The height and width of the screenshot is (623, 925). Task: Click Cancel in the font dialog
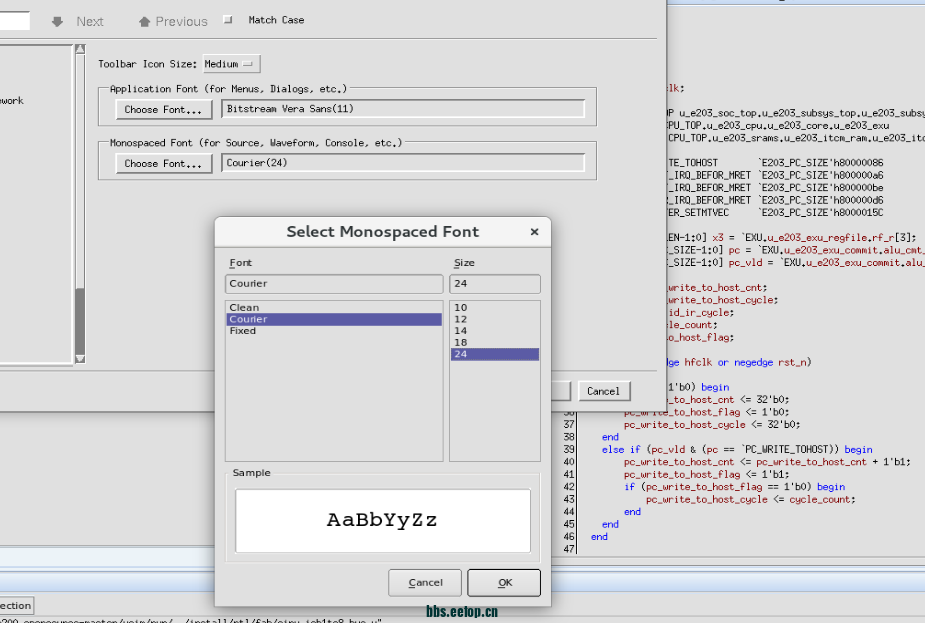click(425, 583)
